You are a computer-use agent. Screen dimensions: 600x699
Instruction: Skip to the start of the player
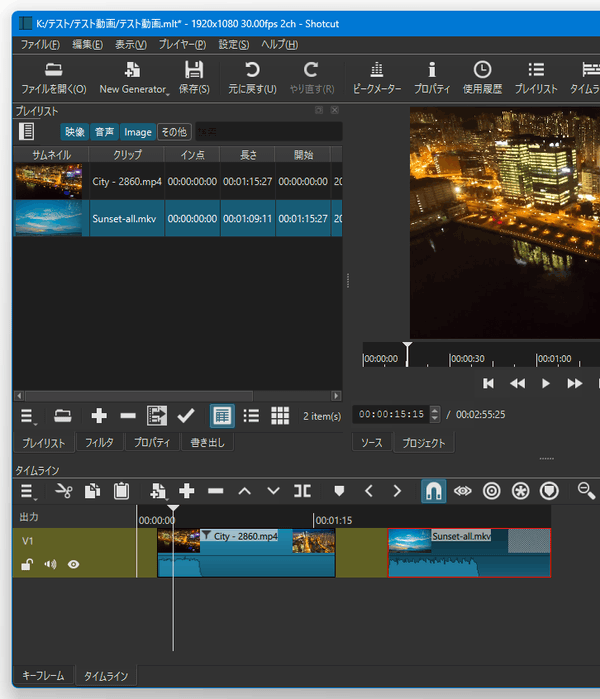[x=489, y=383]
